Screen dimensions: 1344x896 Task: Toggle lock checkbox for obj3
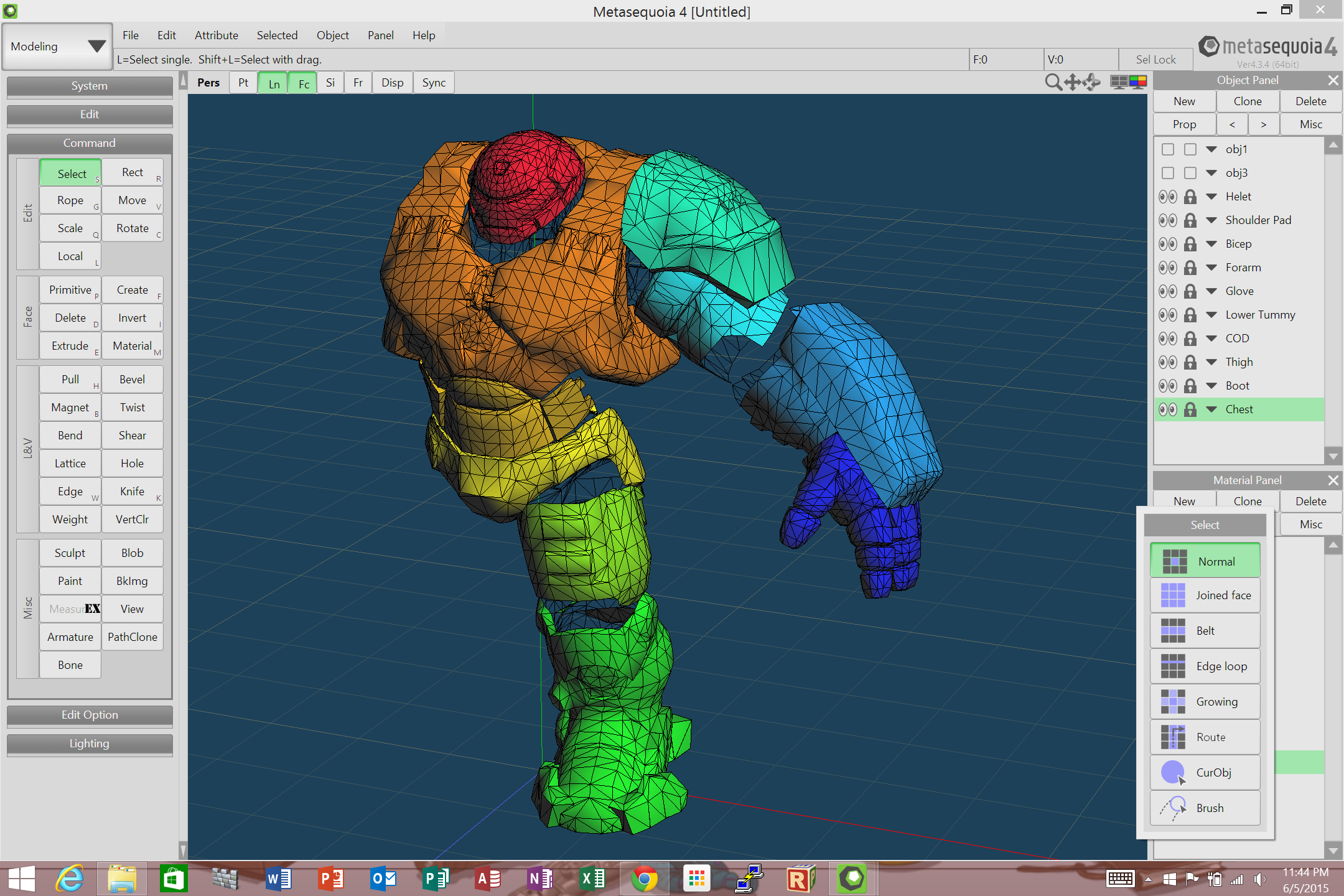click(1190, 173)
